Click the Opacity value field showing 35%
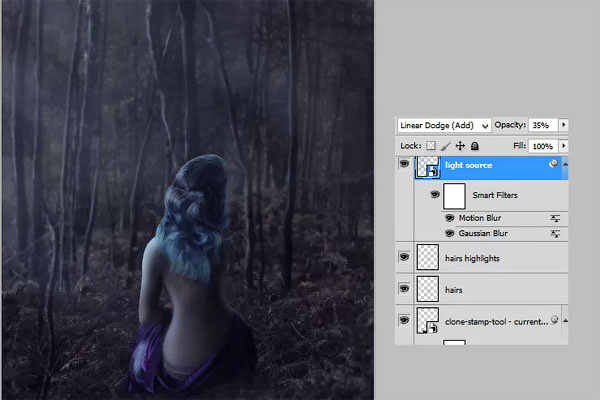The image size is (600, 400). pyautogui.click(x=543, y=125)
